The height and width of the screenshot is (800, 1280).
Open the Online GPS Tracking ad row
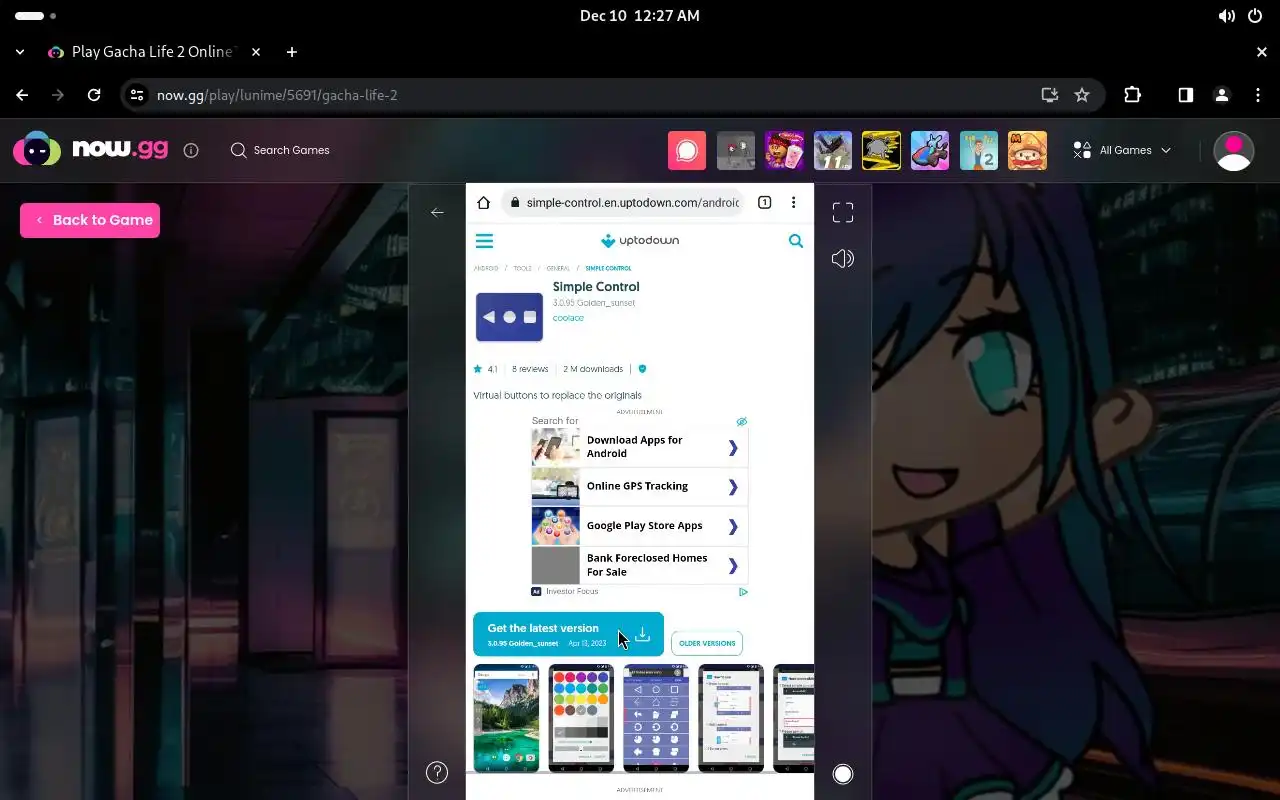[639, 486]
